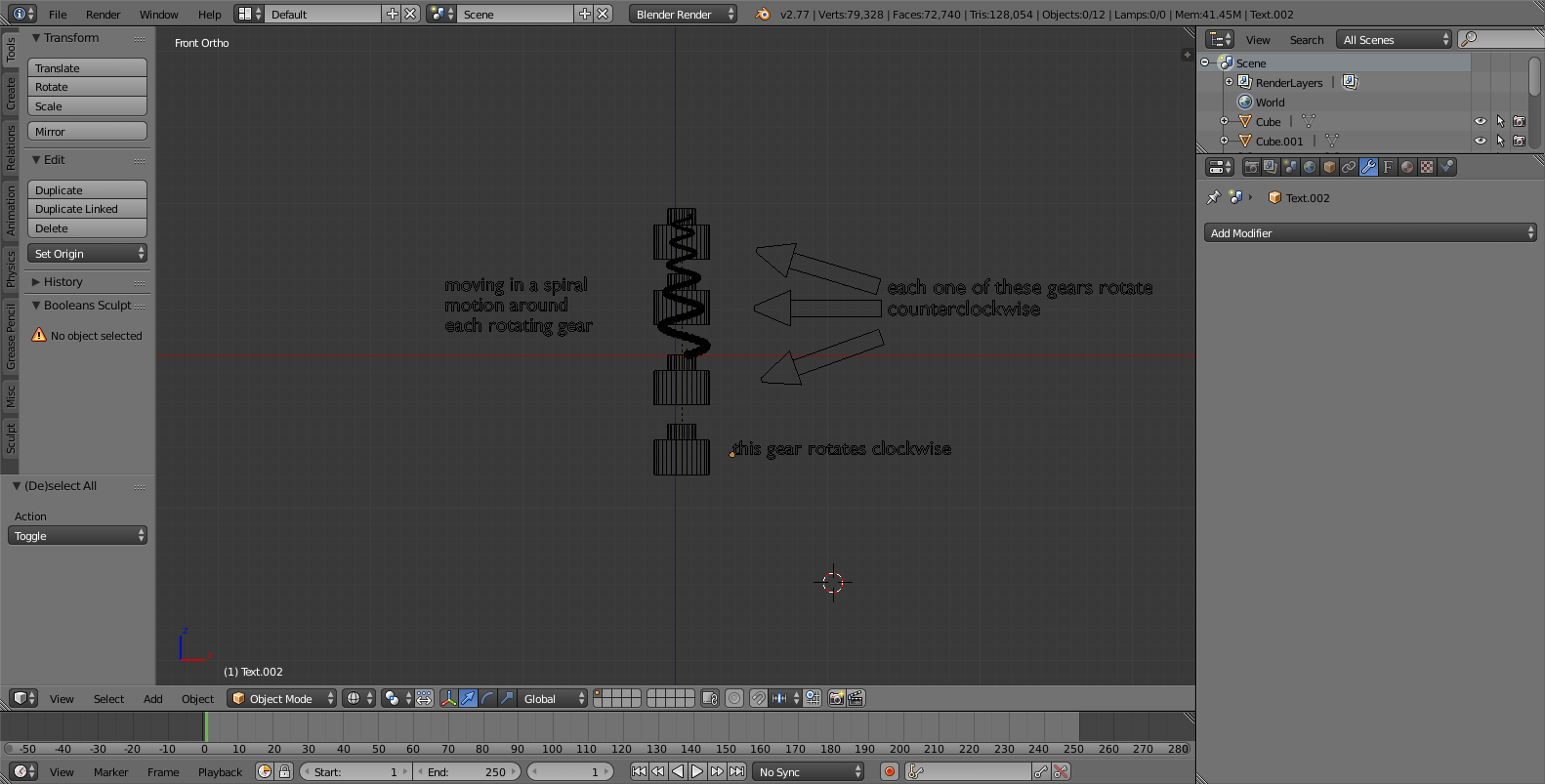
Task: Play animation in reverse
Action: [678, 771]
